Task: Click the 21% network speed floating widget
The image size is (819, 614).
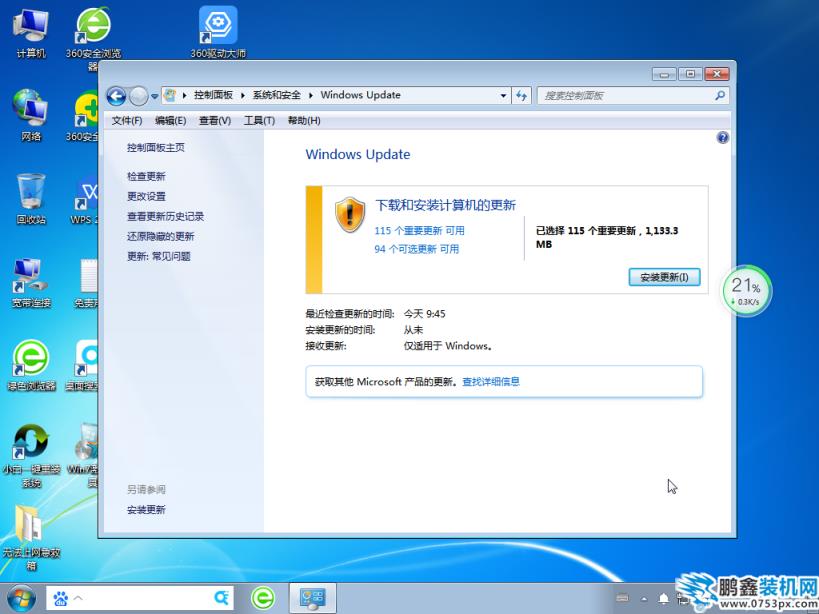Action: (x=746, y=290)
